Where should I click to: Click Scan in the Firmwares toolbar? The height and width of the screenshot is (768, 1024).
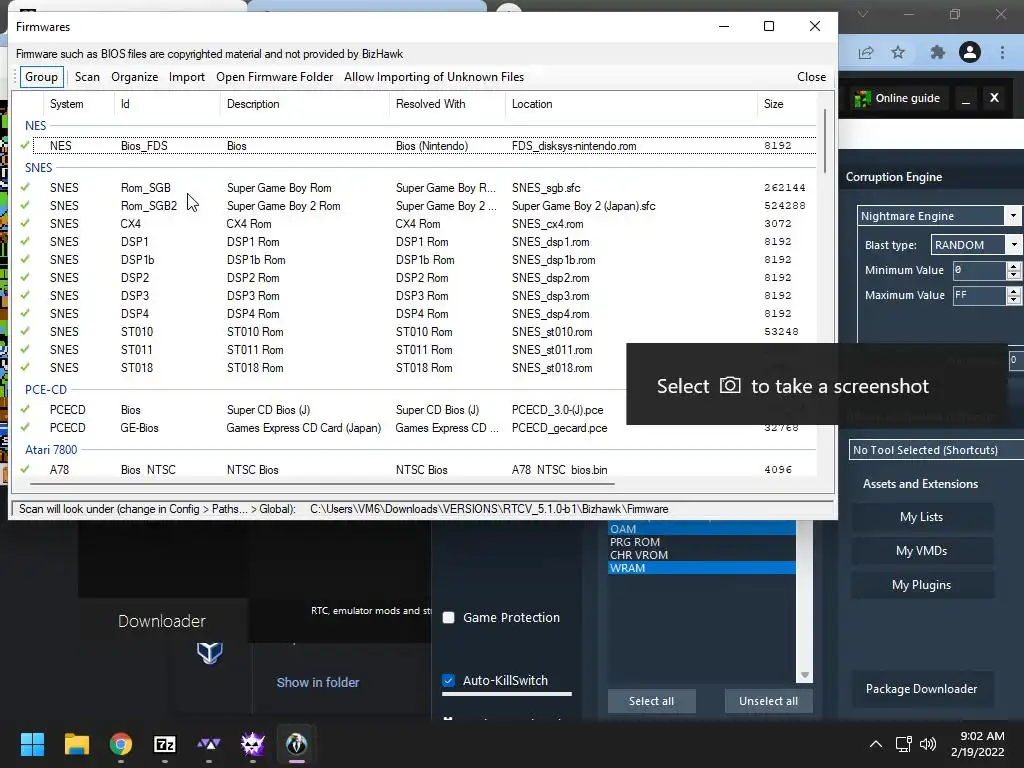(x=87, y=77)
